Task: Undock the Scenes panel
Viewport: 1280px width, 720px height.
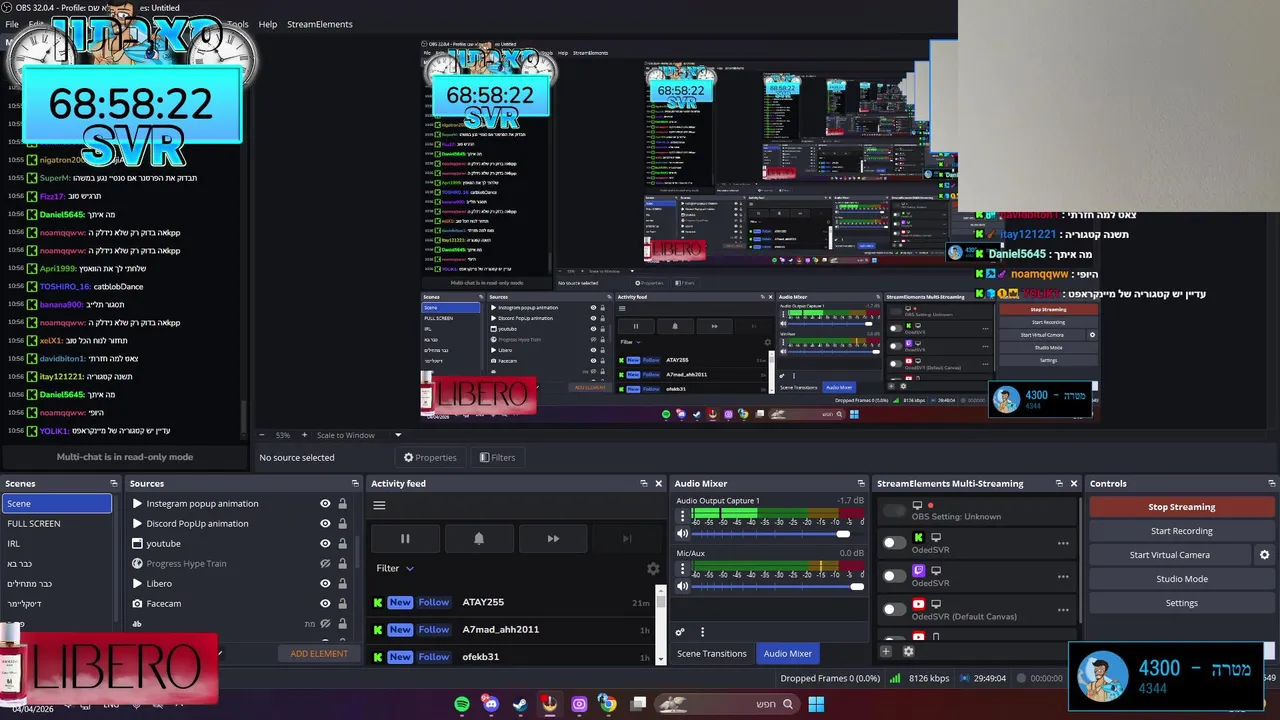Action: pos(113,483)
